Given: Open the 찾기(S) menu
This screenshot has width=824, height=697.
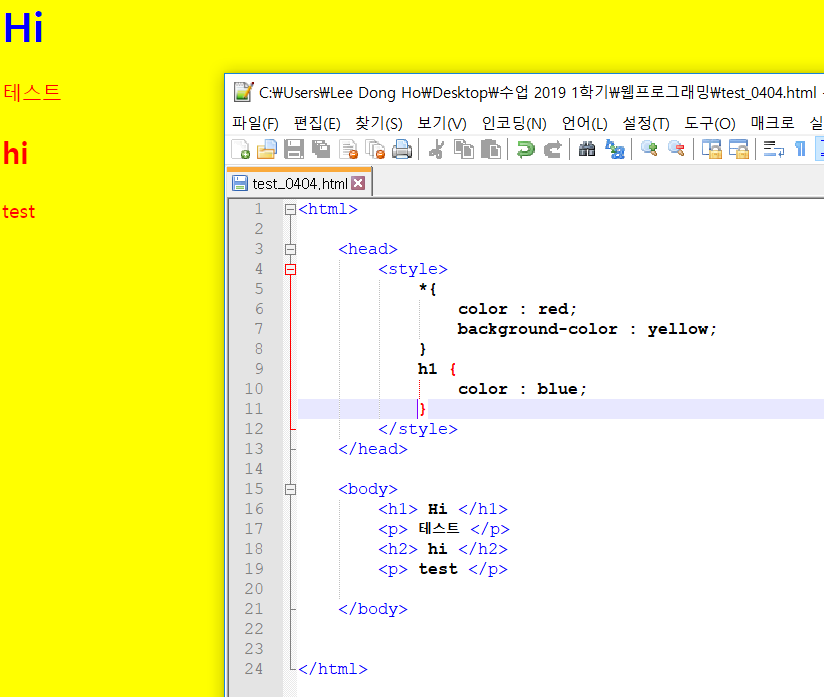Looking at the screenshot, I should click(379, 123).
